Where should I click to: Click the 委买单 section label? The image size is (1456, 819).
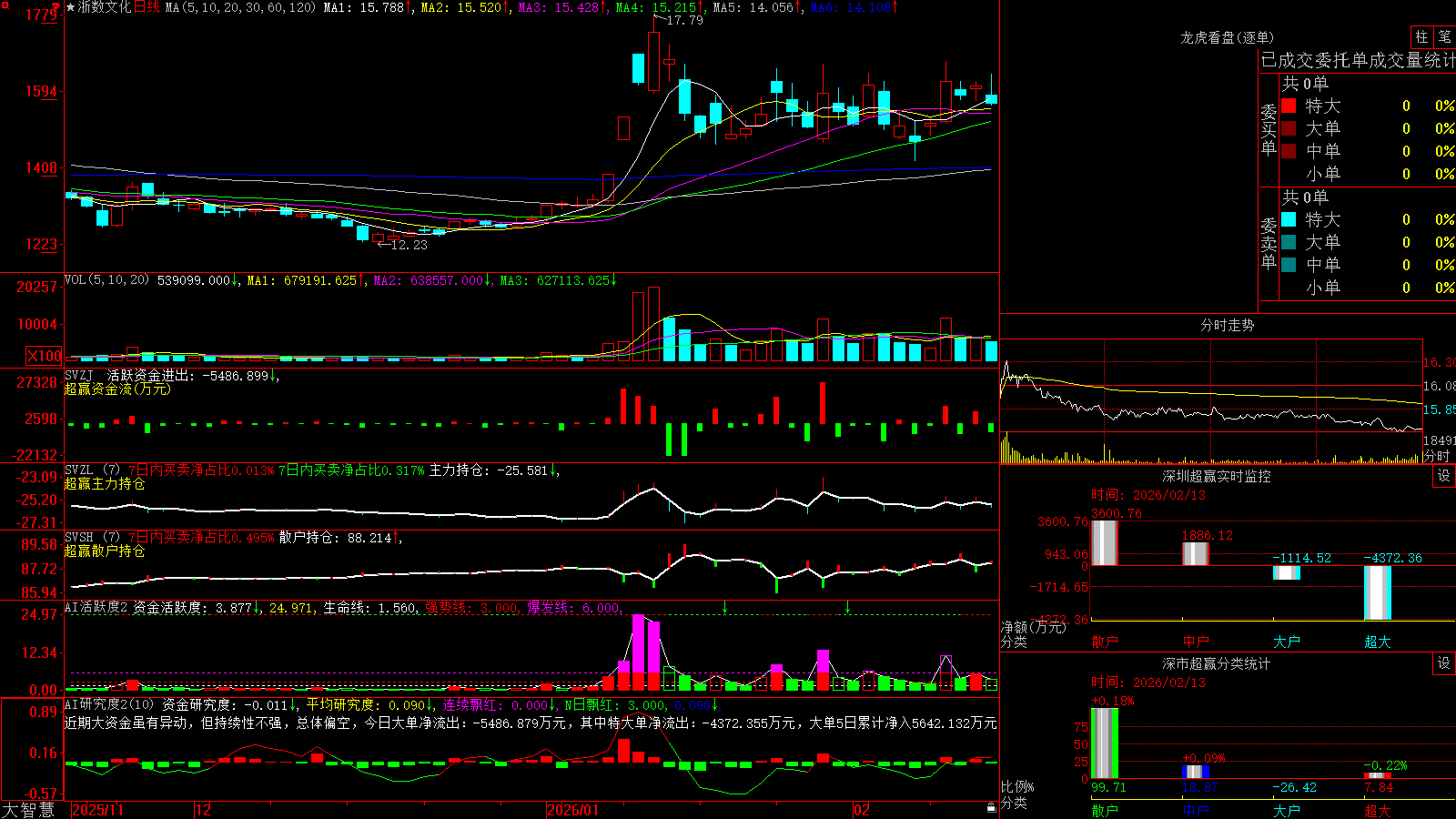coord(1269,129)
